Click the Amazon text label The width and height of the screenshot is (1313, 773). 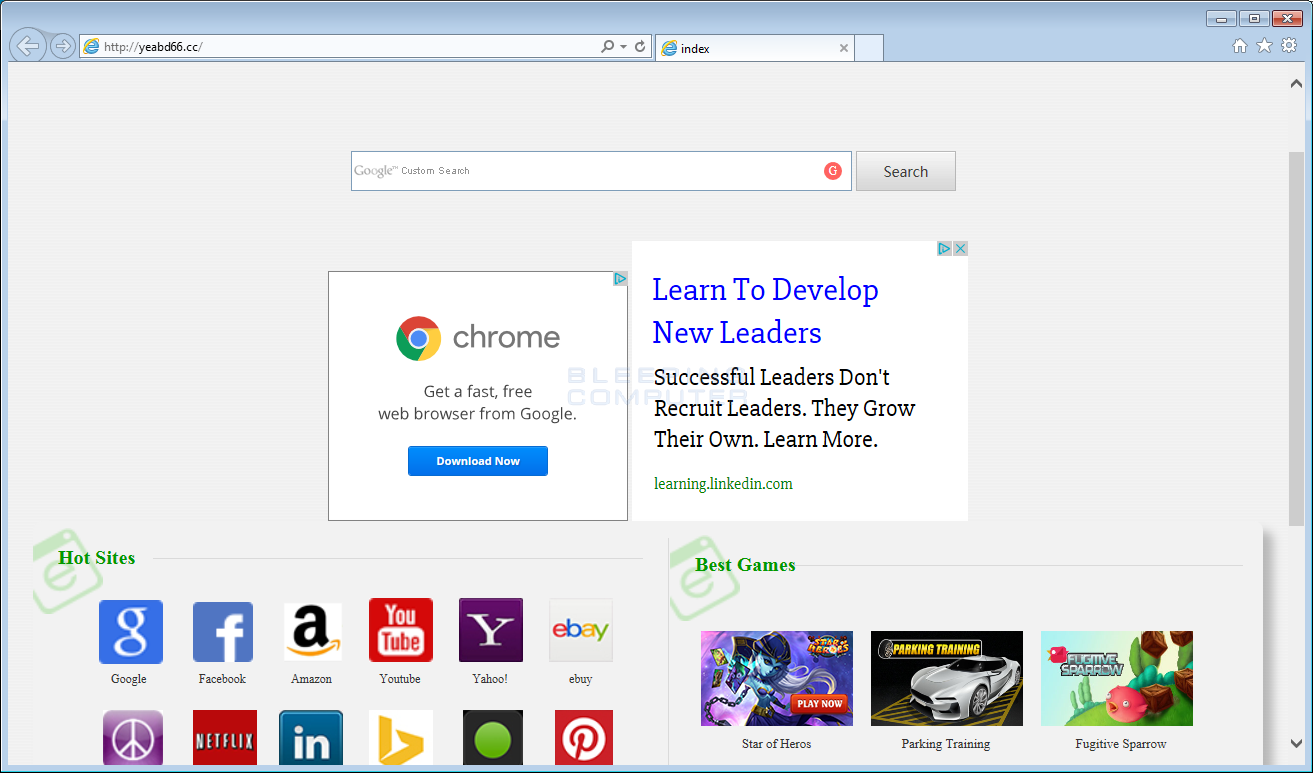click(x=311, y=679)
